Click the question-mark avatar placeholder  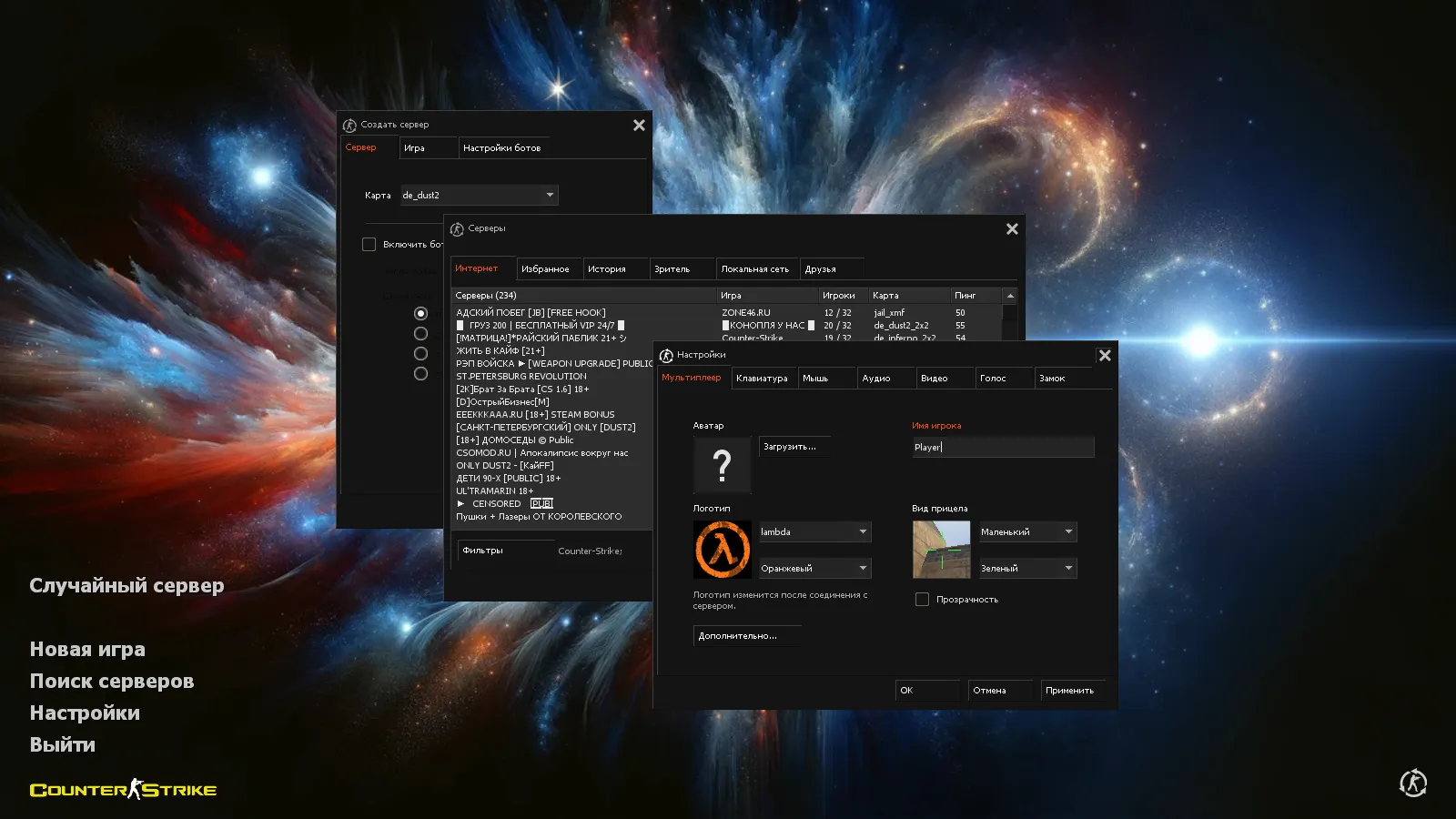click(722, 465)
